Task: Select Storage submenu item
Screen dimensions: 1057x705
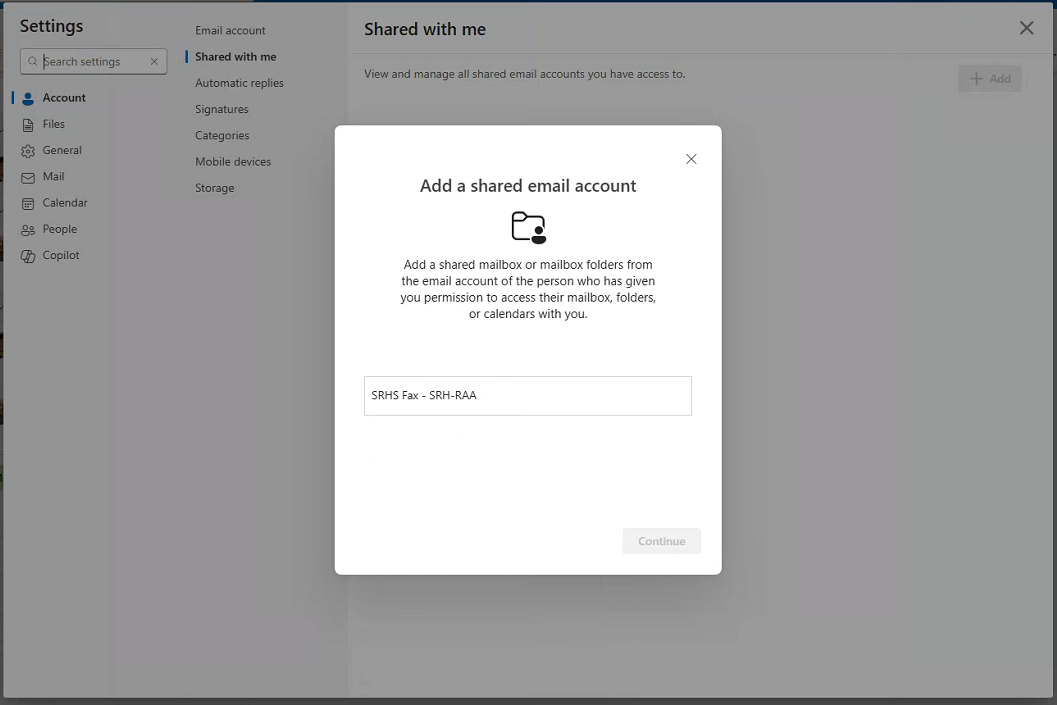Action: pyautogui.click(x=214, y=188)
